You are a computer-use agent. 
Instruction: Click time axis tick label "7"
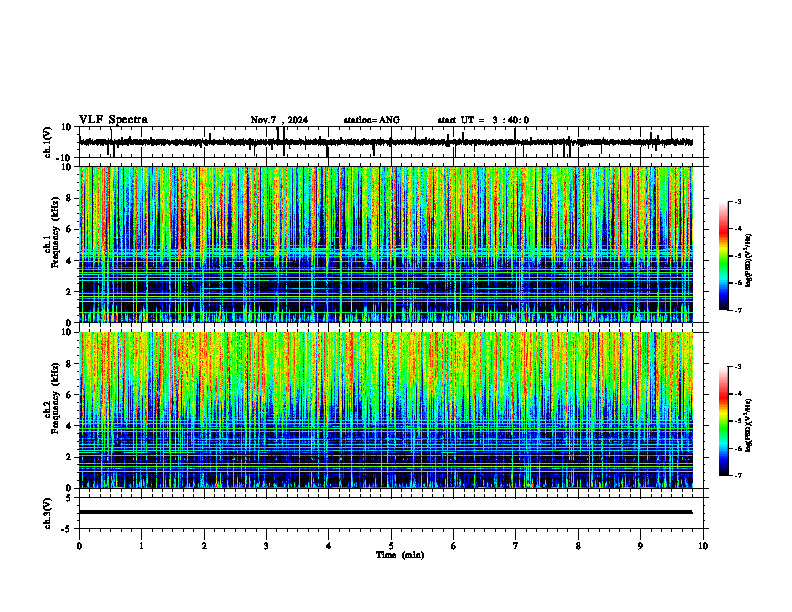click(516, 546)
